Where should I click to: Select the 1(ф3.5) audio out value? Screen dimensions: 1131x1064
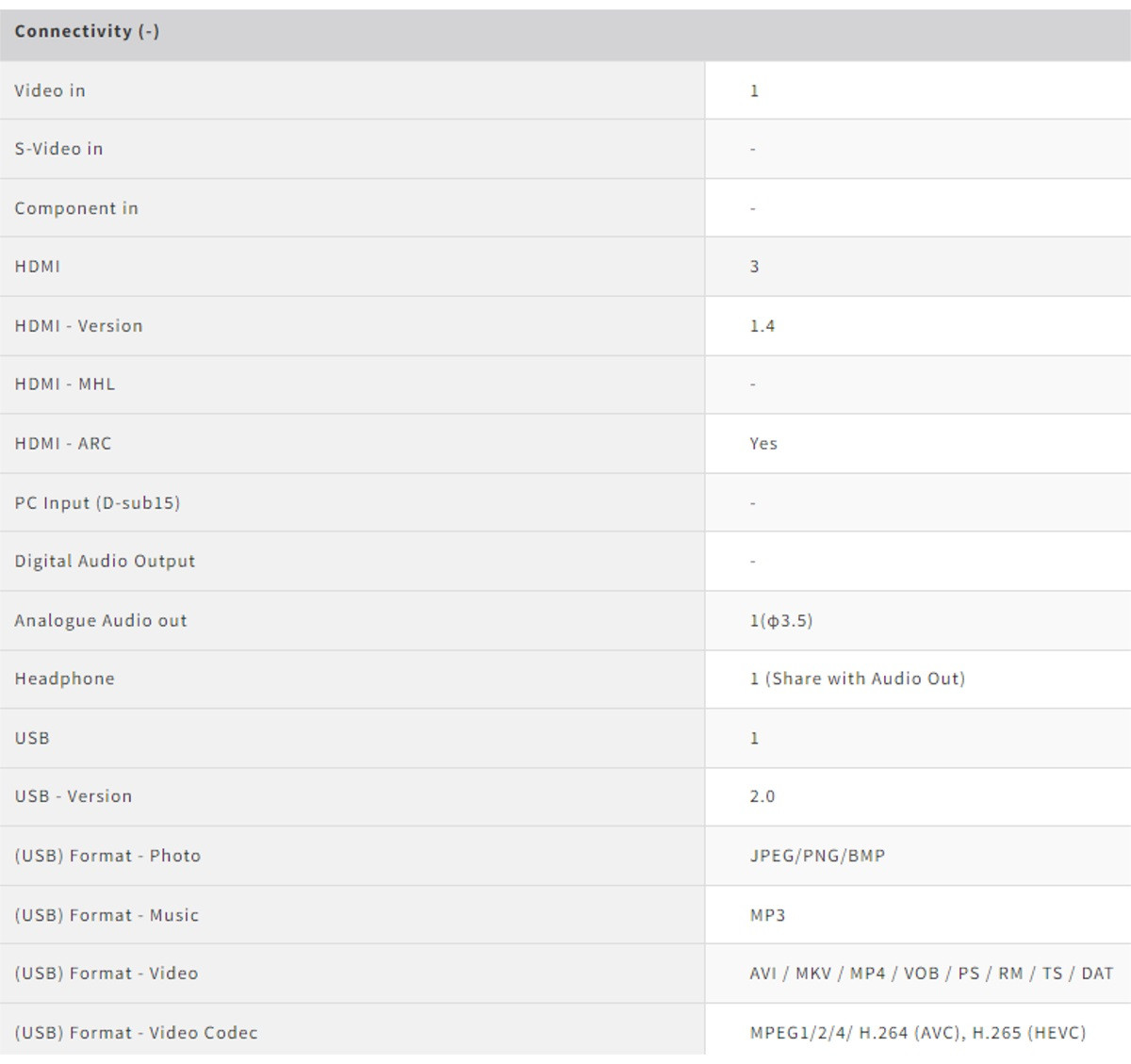[x=780, y=620]
